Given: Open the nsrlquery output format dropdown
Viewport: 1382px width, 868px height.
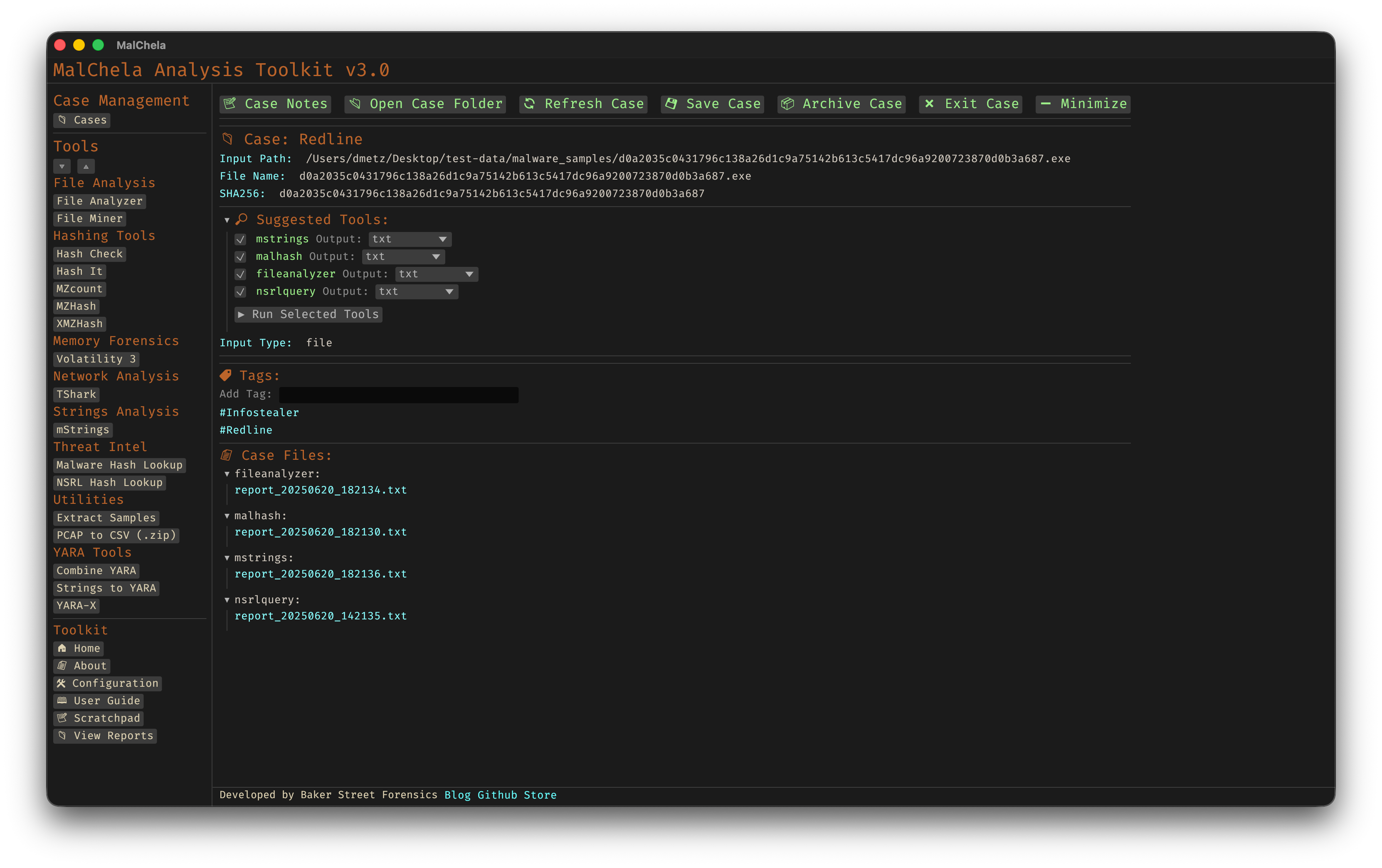Looking at the screenshot, I should [417, 291].
